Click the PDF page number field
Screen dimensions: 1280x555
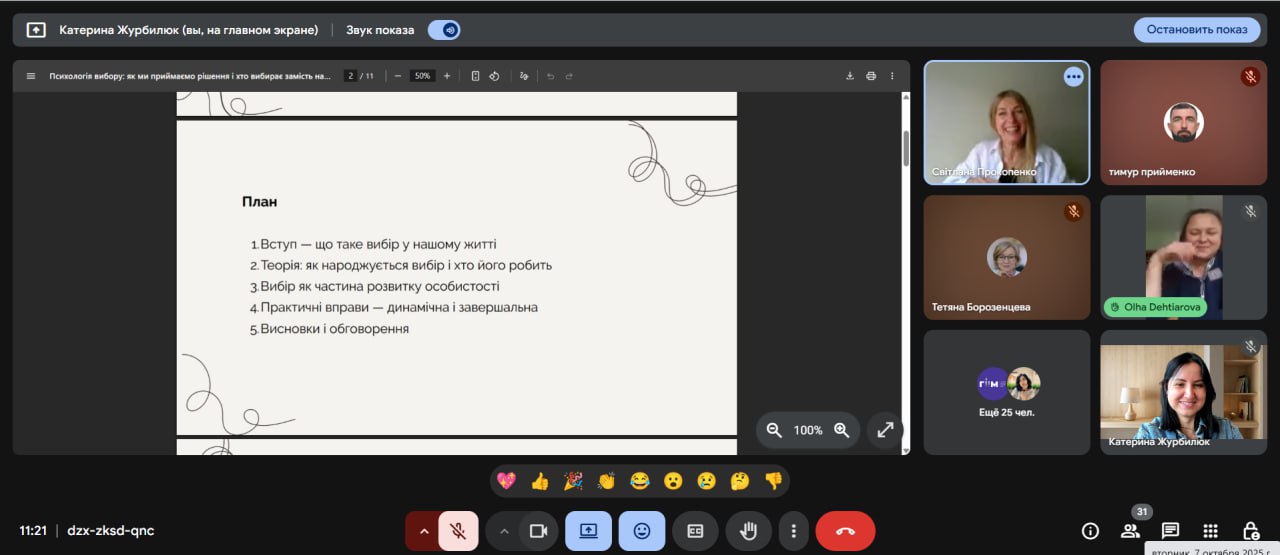click(350, 76)
